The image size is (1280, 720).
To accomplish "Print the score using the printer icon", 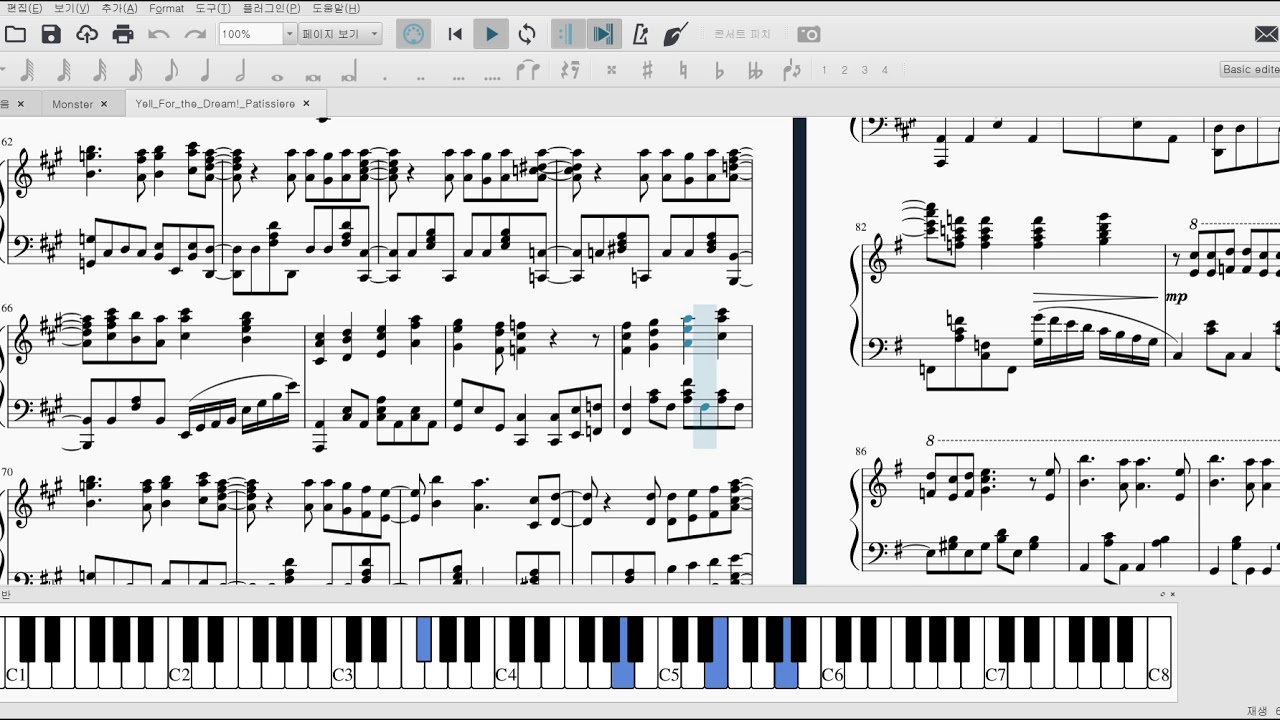I will pyautogui.click(x=123, y=34).
